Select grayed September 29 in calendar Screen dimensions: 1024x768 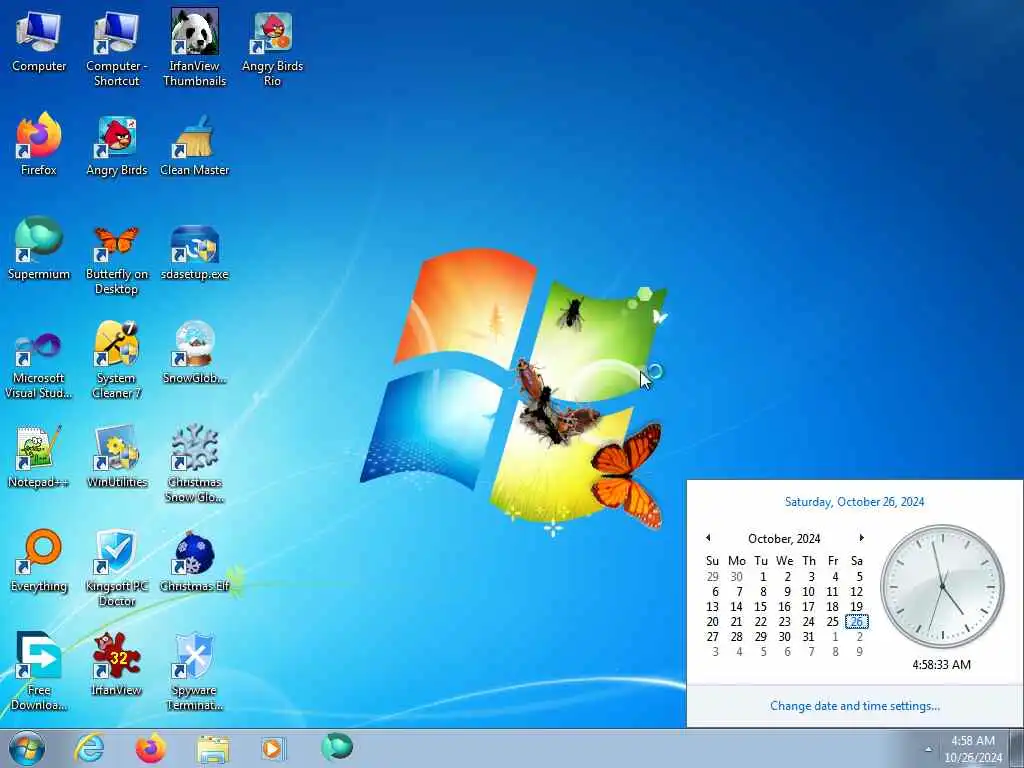[712, 577]
